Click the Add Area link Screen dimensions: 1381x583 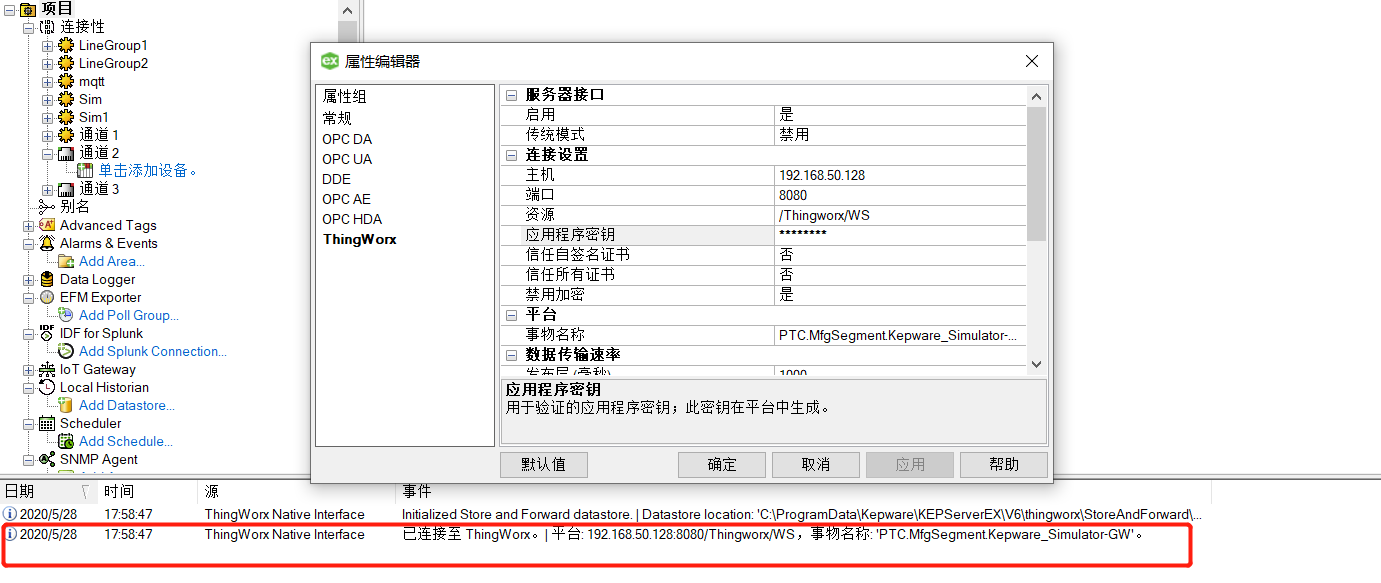(112, 262)
